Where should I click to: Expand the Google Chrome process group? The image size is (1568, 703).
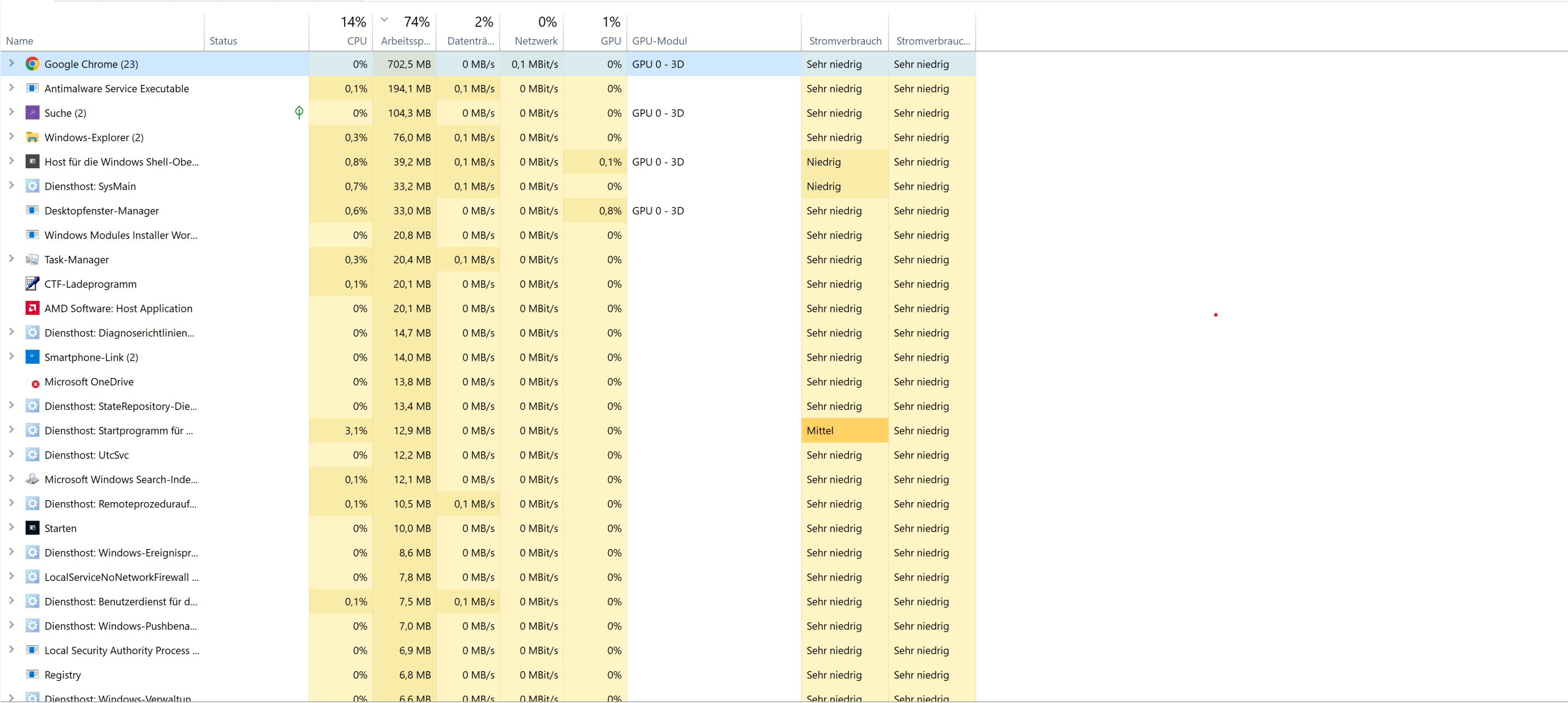tap(11, 63)
